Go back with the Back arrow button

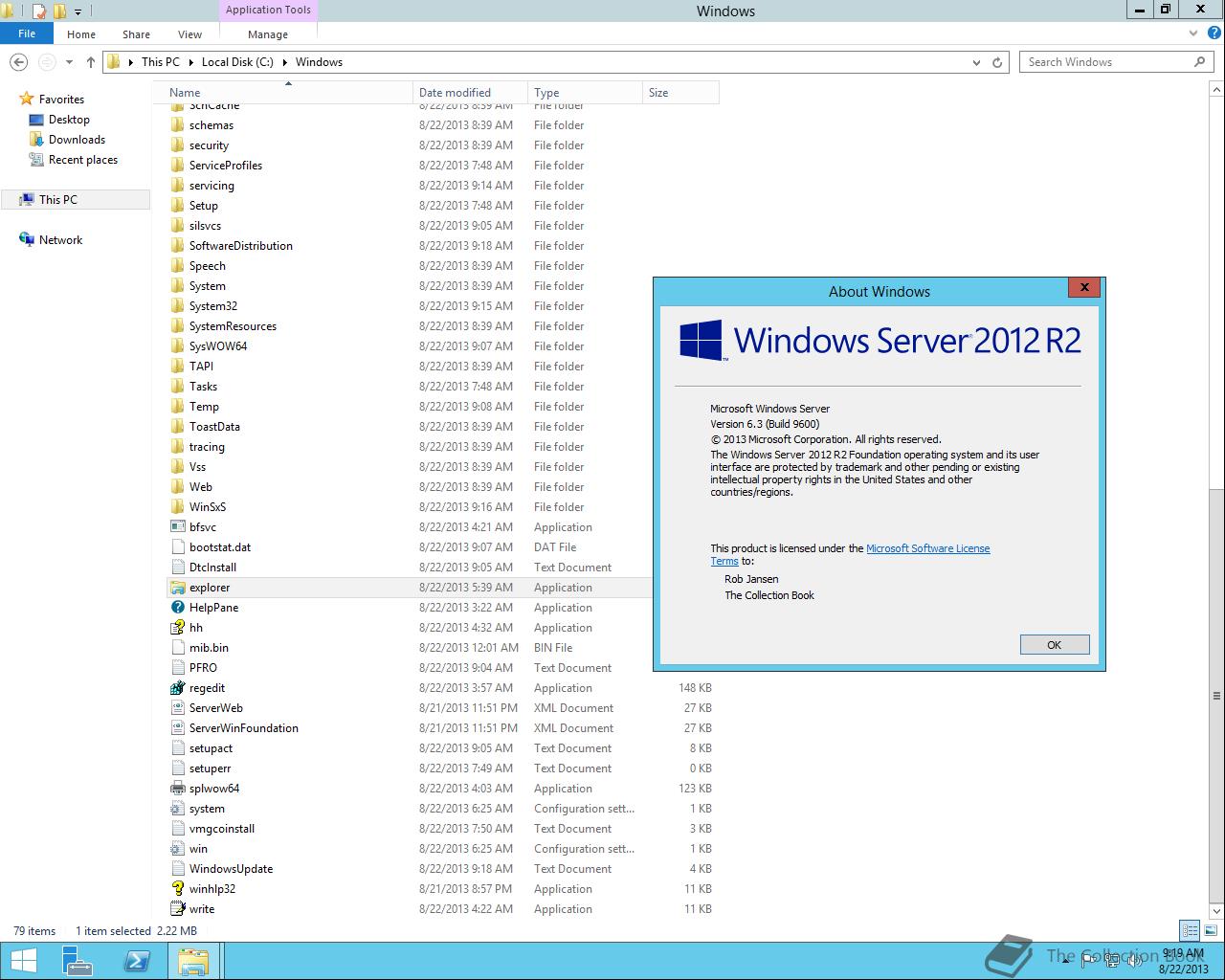pyautogui.click(x=18, y=62)
